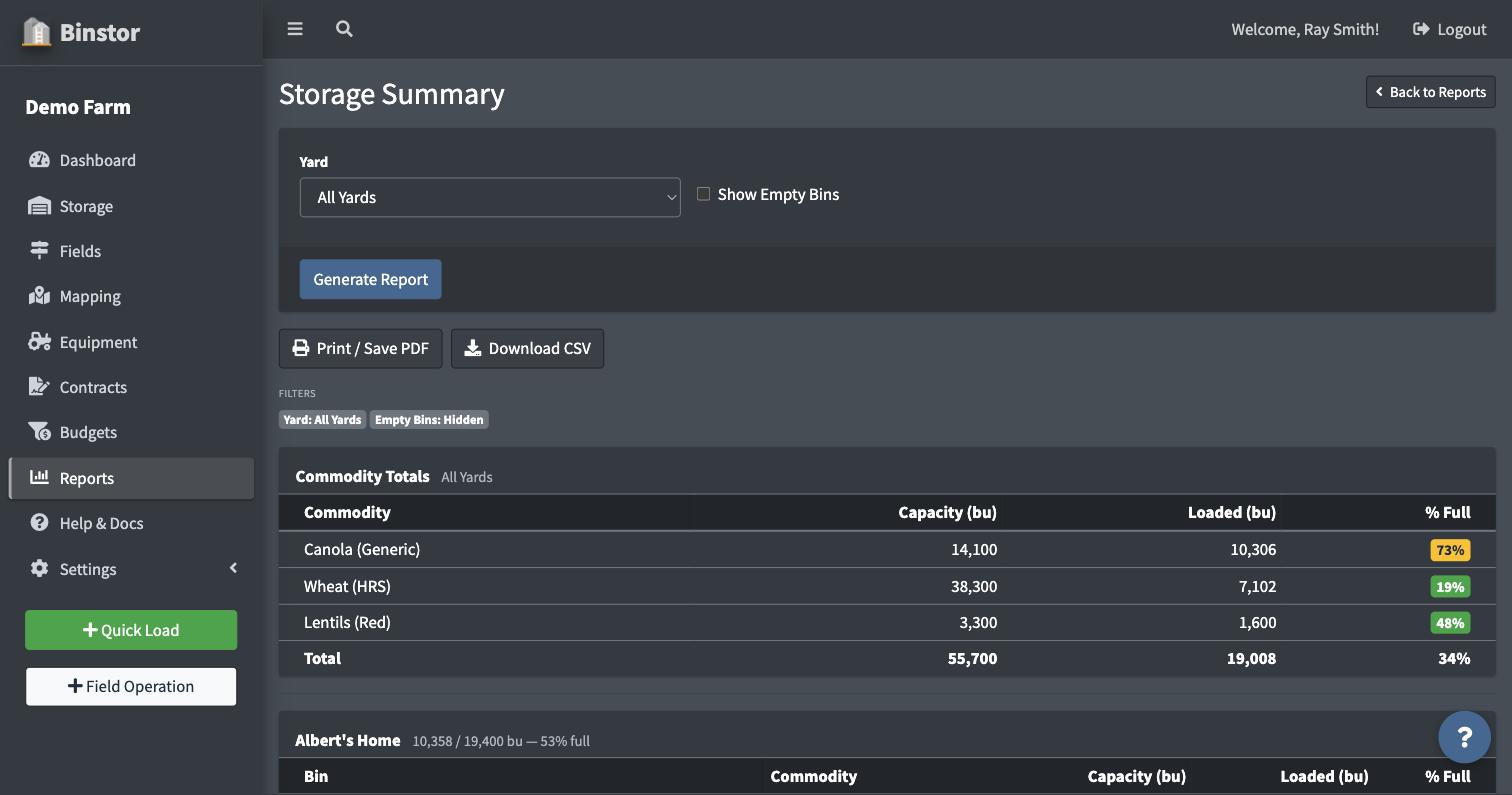Expand the Settings submenu arrow

pyautogui.click(x=233, y=569)
